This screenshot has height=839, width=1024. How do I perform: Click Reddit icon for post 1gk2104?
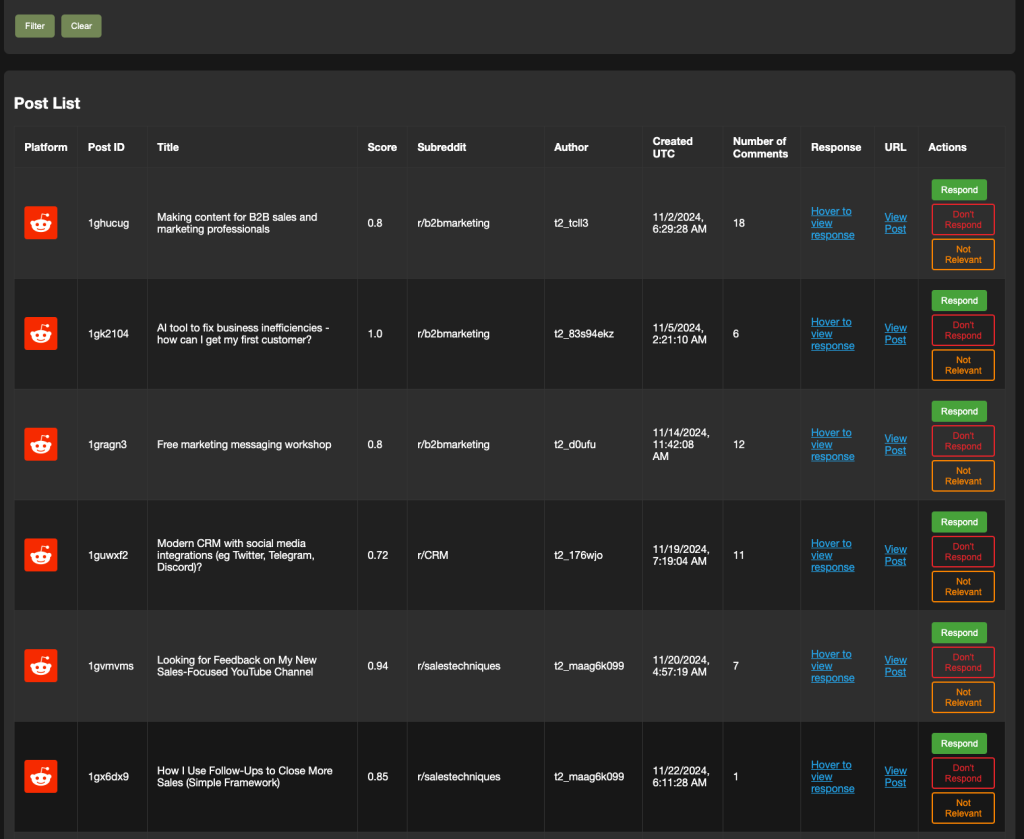pyautogui.click(x=41, y=334)
